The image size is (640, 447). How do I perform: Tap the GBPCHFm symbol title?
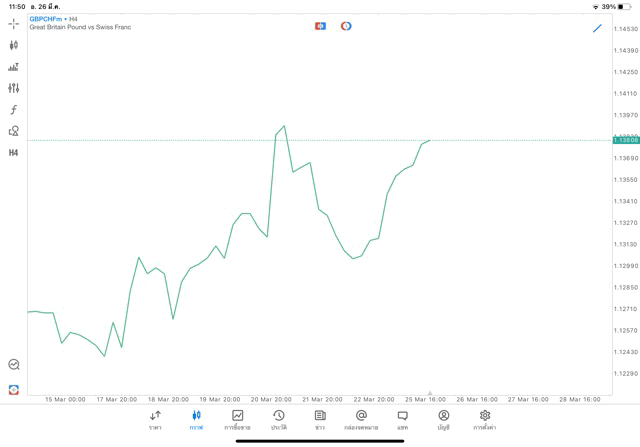pyautogui.click(x=46, y=19)
